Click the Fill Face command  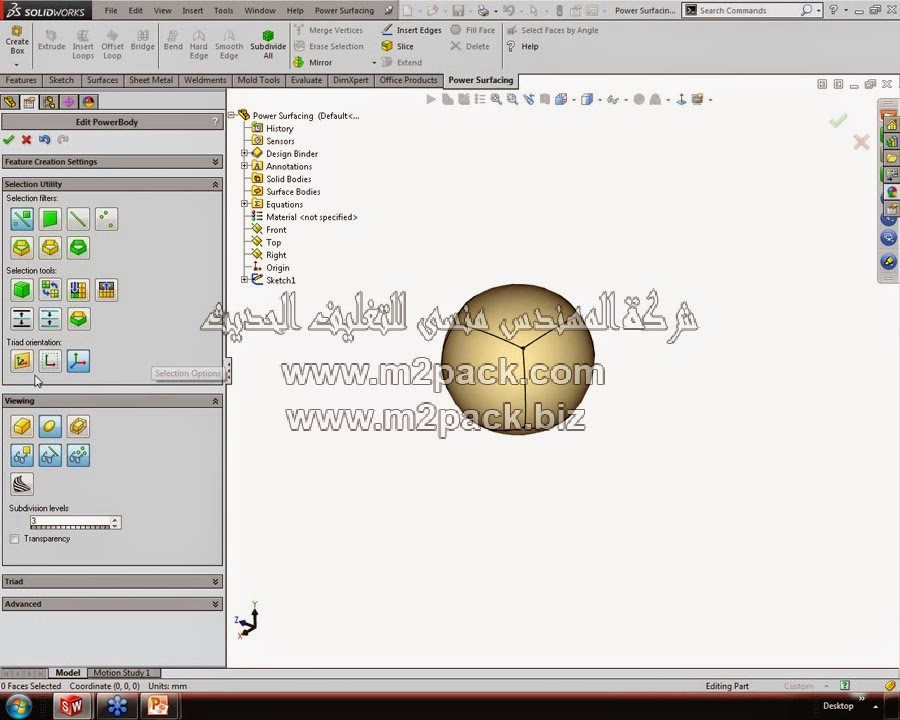[x=472, y=30]
